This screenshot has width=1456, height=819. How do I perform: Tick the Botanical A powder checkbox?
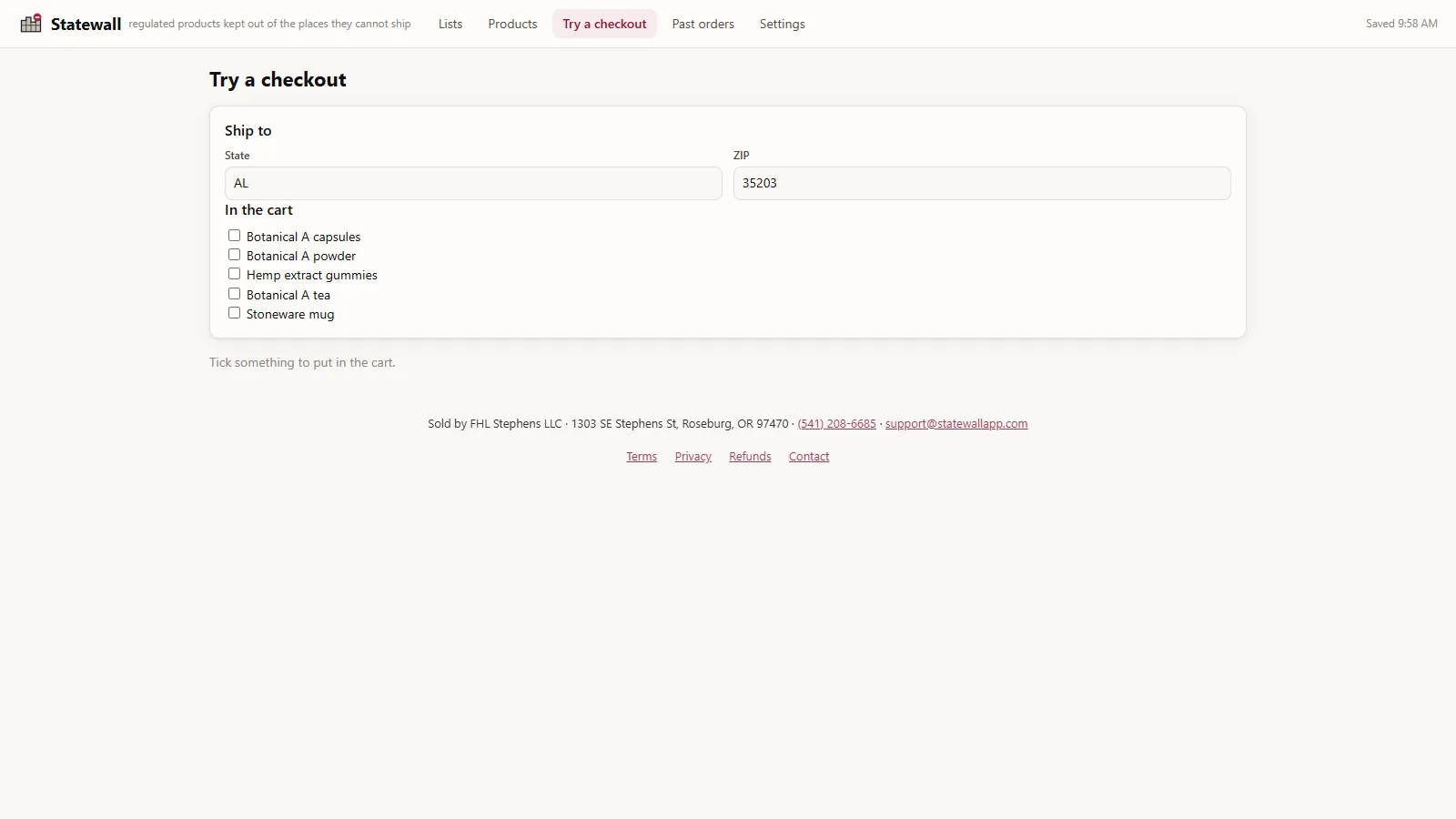[x=234, y=255]
